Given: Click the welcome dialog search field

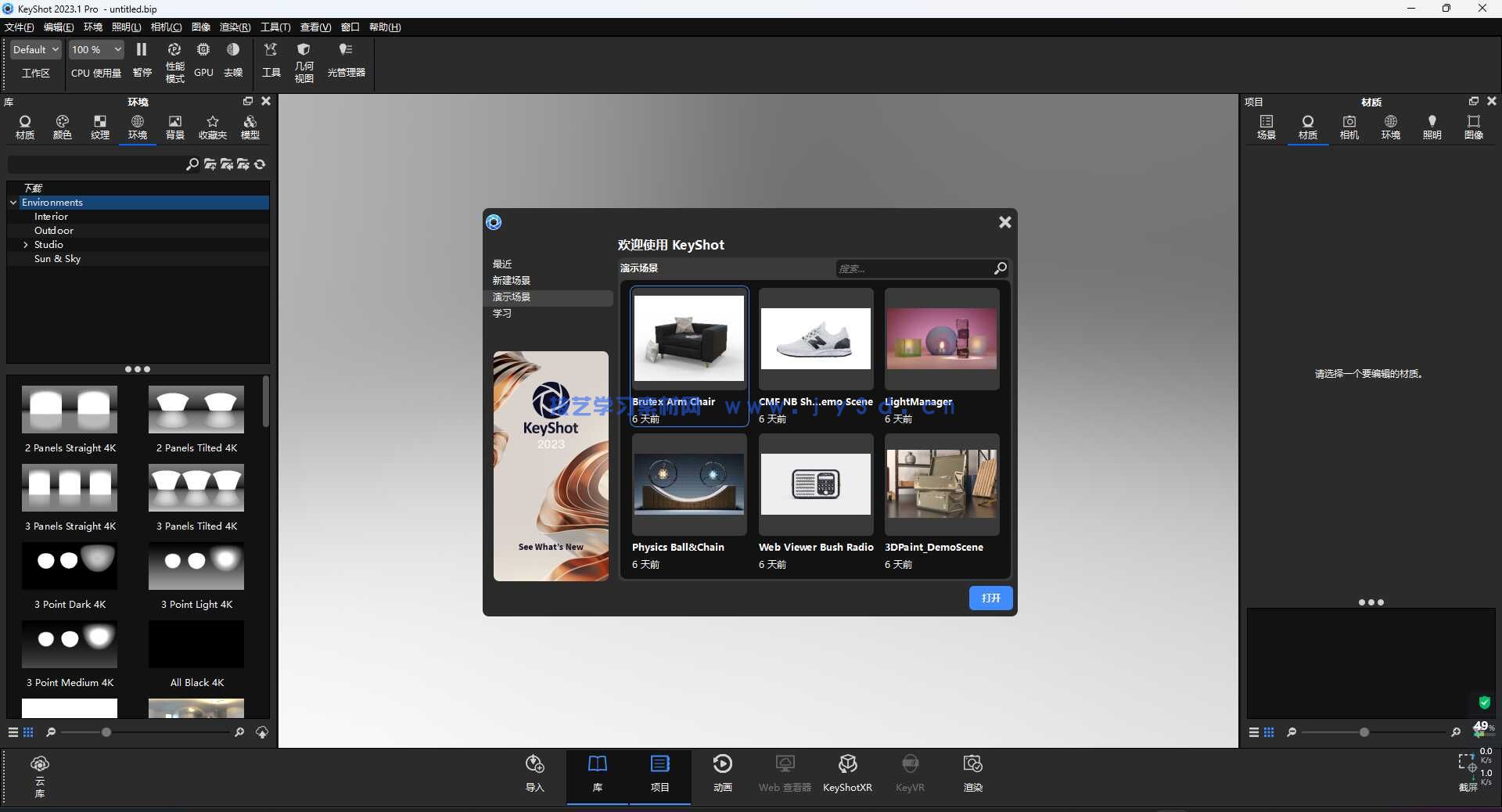Looking at the screenshot, I should tap(914, 268).
